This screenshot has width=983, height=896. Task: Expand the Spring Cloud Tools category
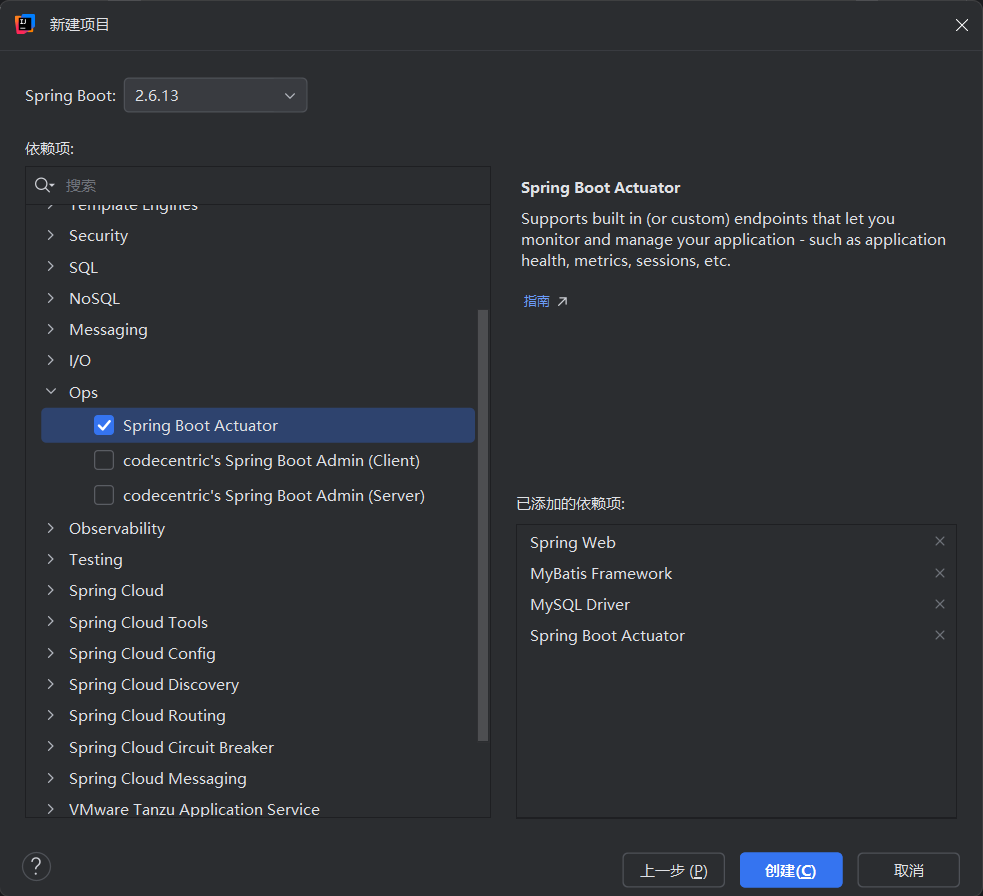(51, 622)
